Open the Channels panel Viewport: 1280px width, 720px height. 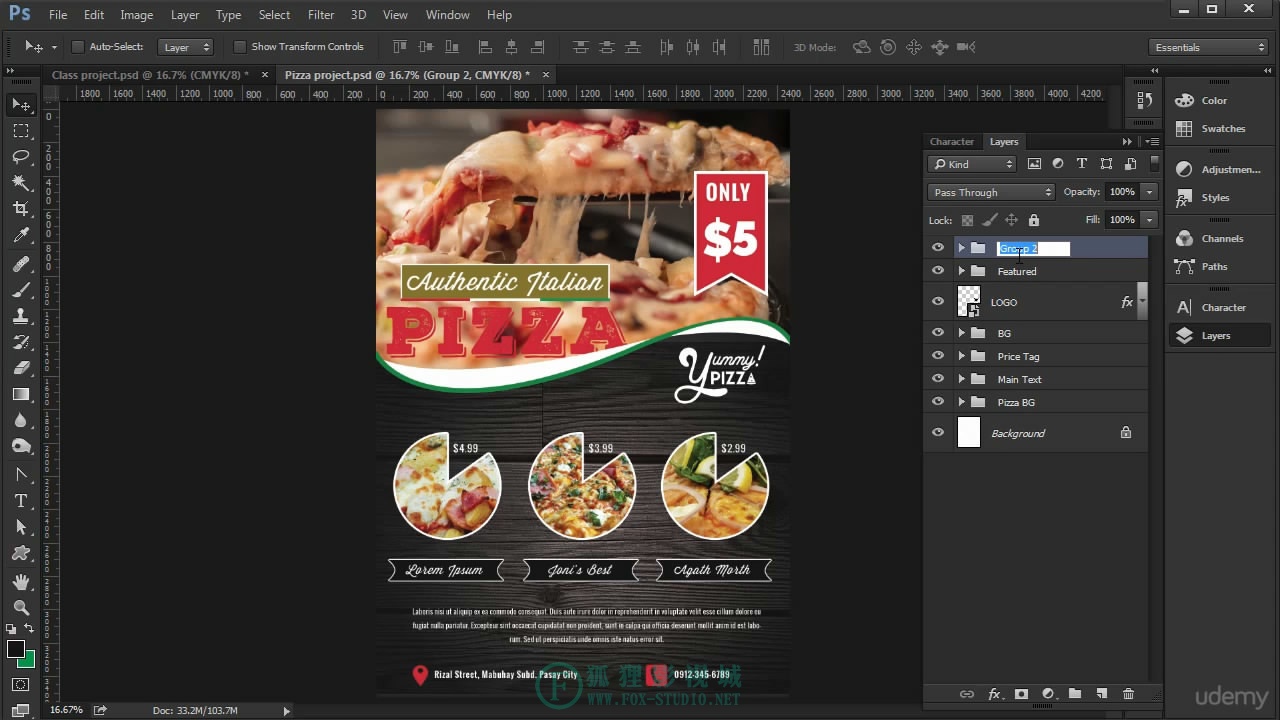1220,238
